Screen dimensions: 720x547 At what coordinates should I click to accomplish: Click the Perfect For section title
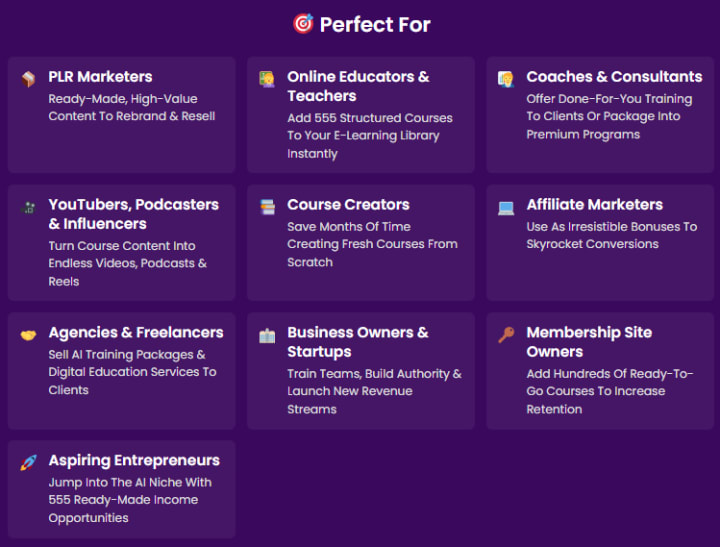(375, 24)
